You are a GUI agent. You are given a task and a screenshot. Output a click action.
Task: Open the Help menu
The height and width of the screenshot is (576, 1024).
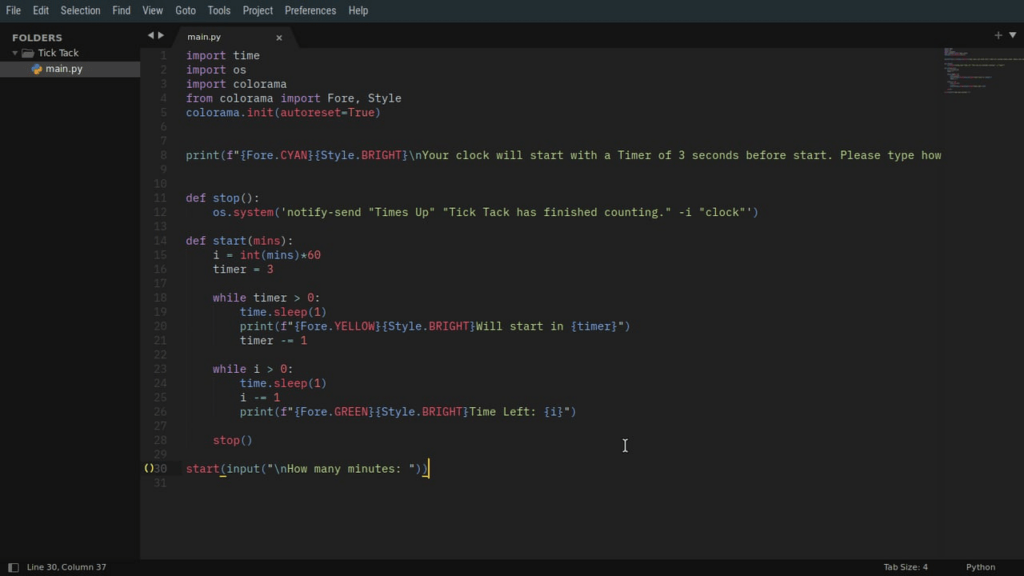click(x=358, y=10)
